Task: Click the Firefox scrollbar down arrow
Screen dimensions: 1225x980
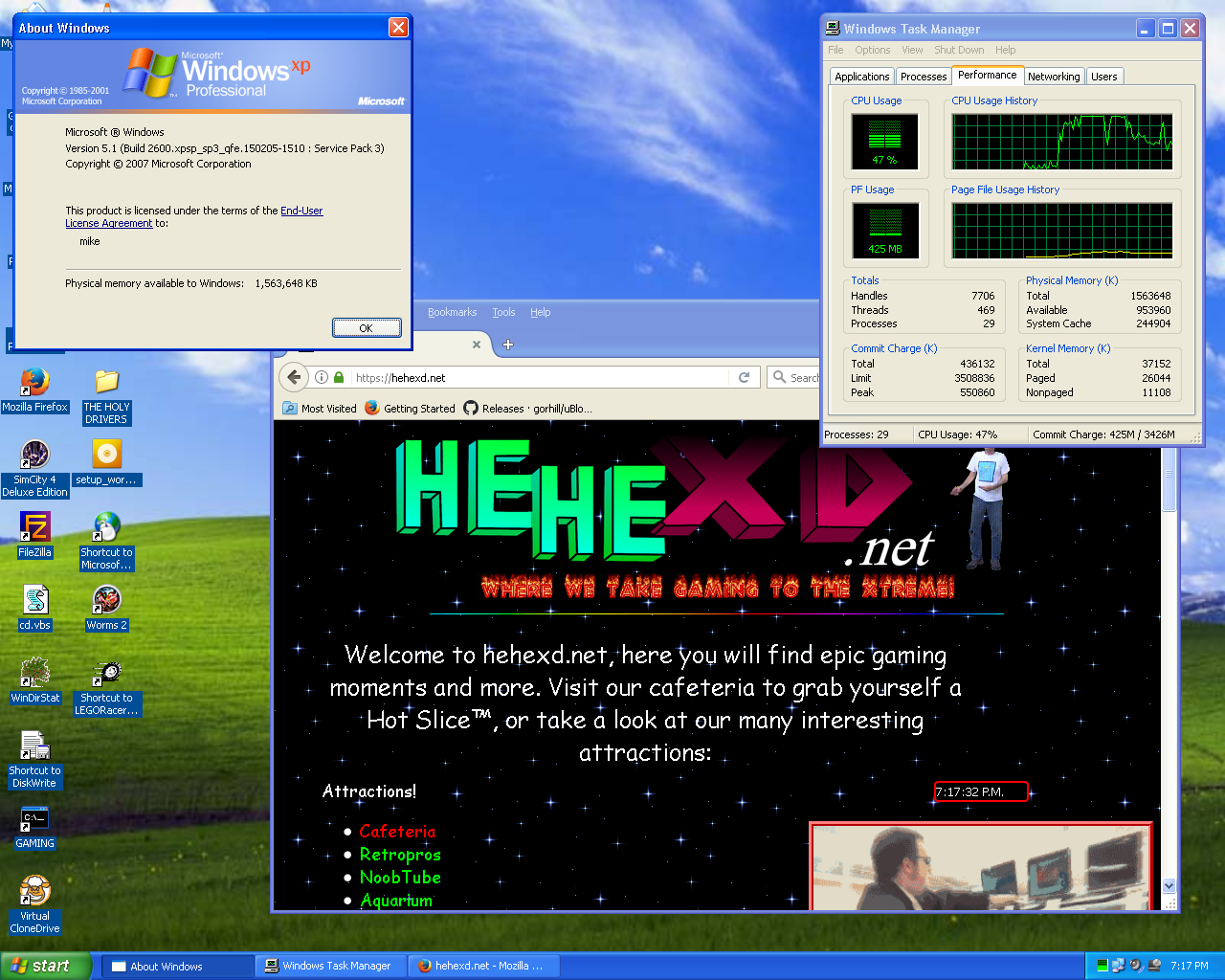Action: [x=1169, y=886]
